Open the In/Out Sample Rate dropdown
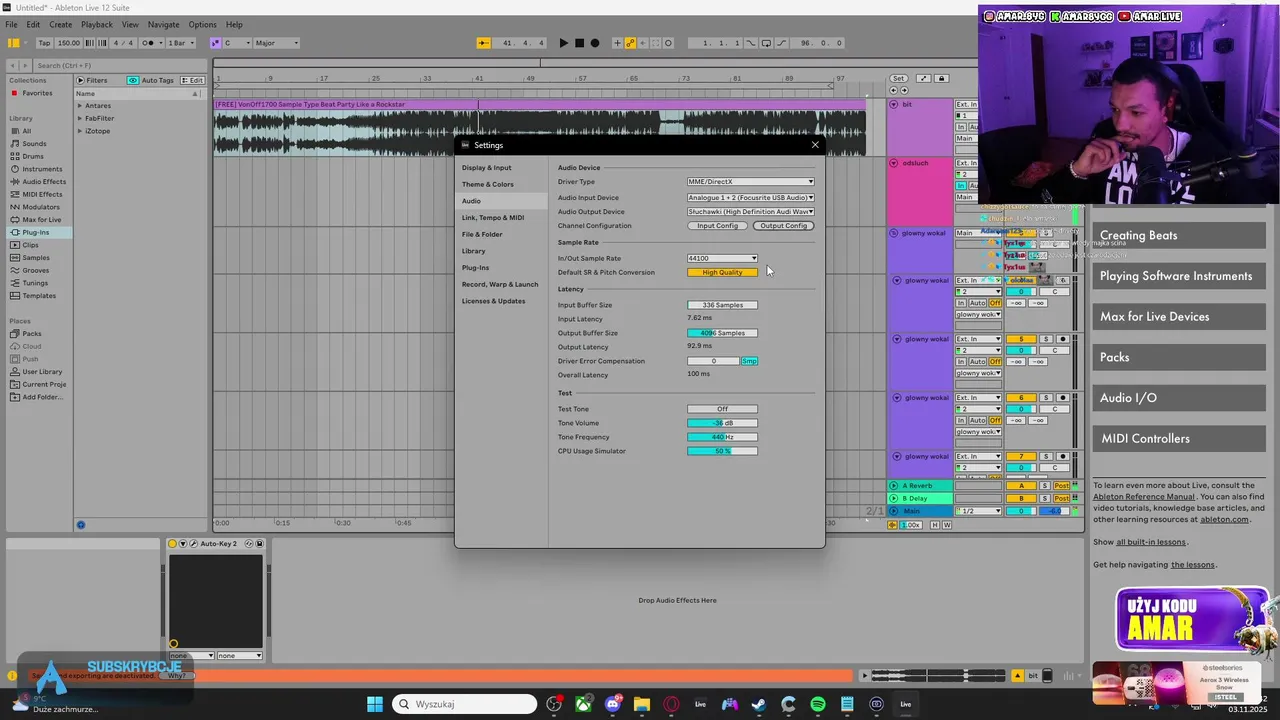Screen dimensions: 1280x720 [x=722, y=258]
